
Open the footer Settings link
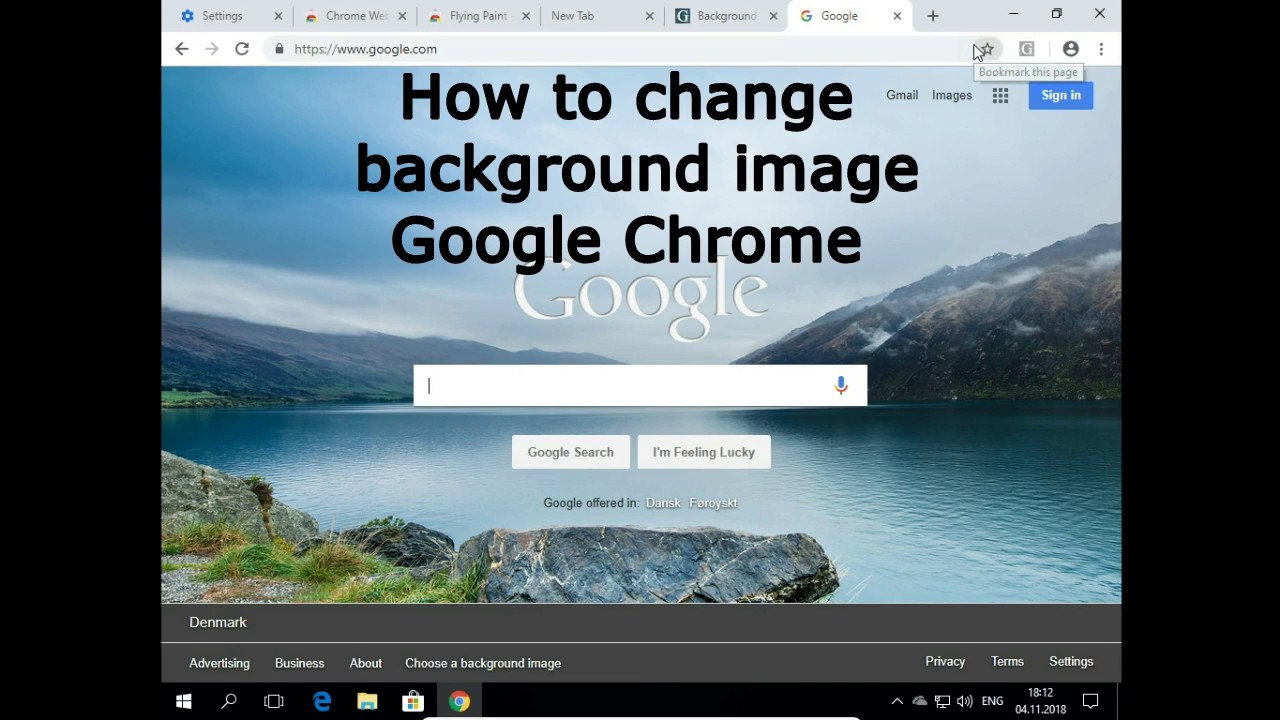tap(1071, 661)
